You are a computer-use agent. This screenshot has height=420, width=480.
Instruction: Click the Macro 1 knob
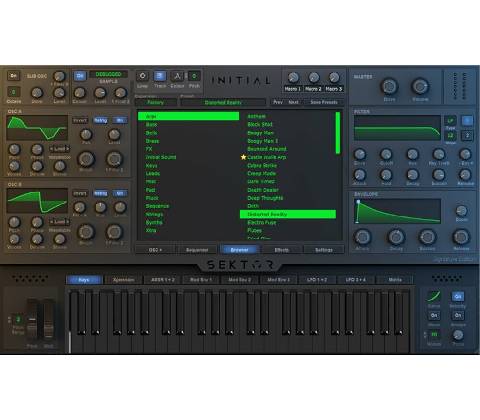293,78
